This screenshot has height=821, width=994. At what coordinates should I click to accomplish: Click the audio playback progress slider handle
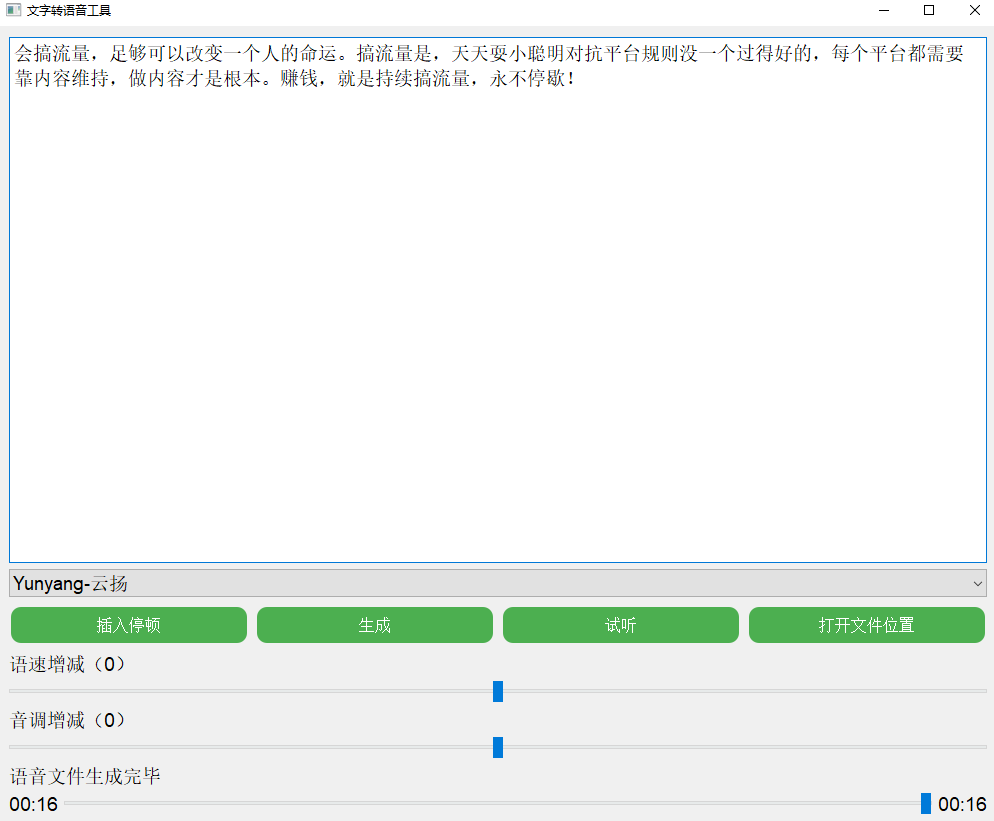pos(926,803)
